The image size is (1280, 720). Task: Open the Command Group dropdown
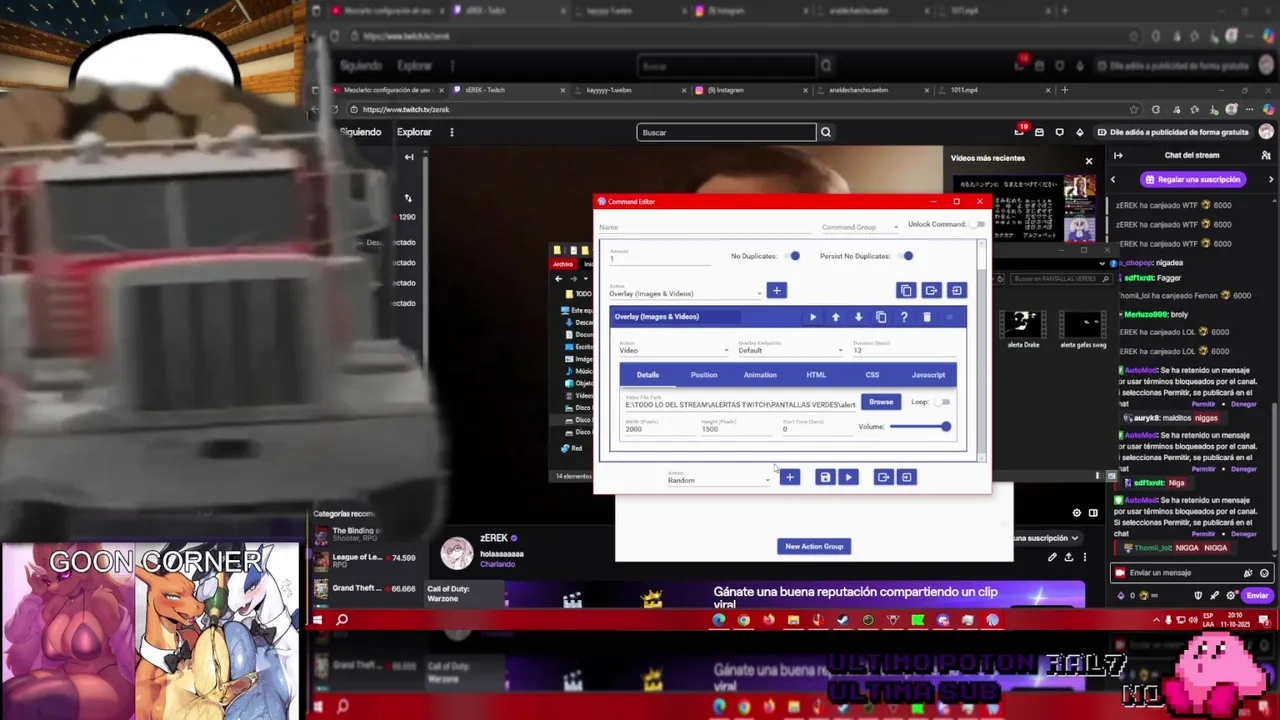tap(859, 227)
